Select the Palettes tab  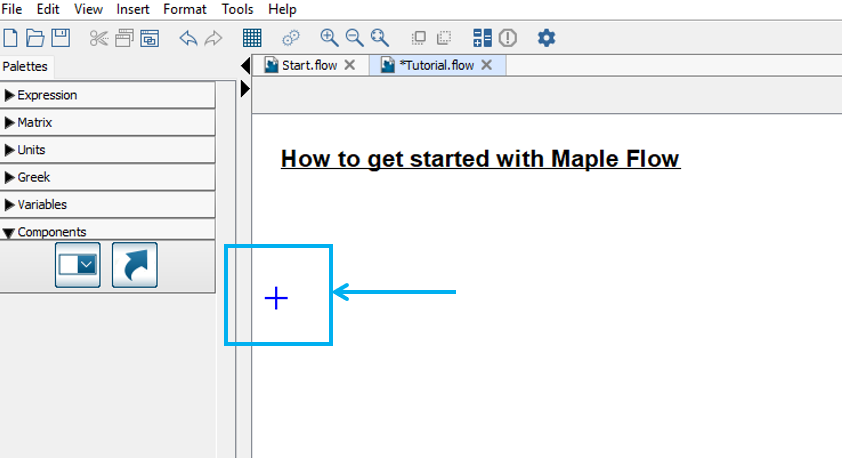click(25, 67)
